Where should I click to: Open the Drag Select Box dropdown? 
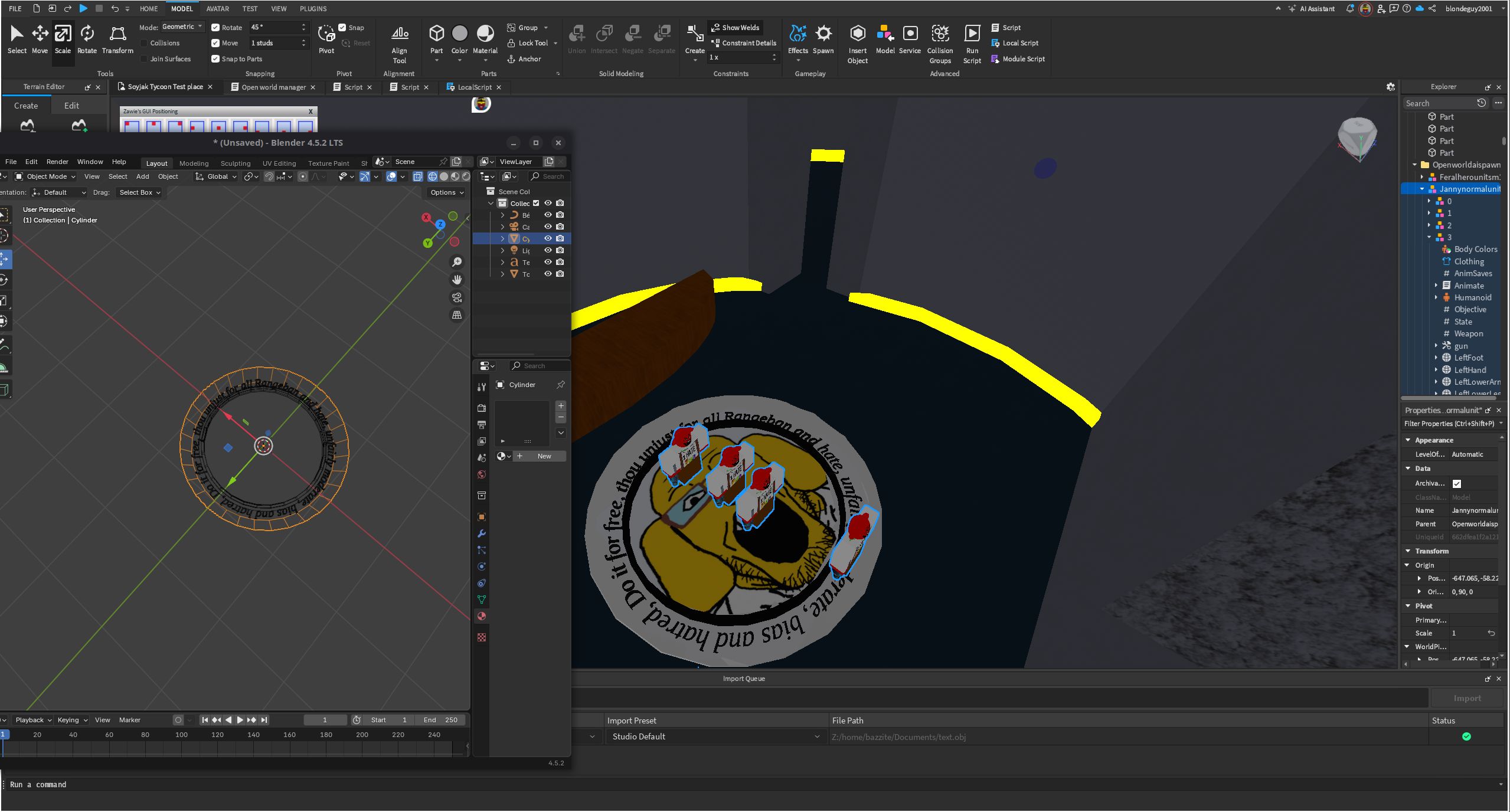[x=140, y=192]
